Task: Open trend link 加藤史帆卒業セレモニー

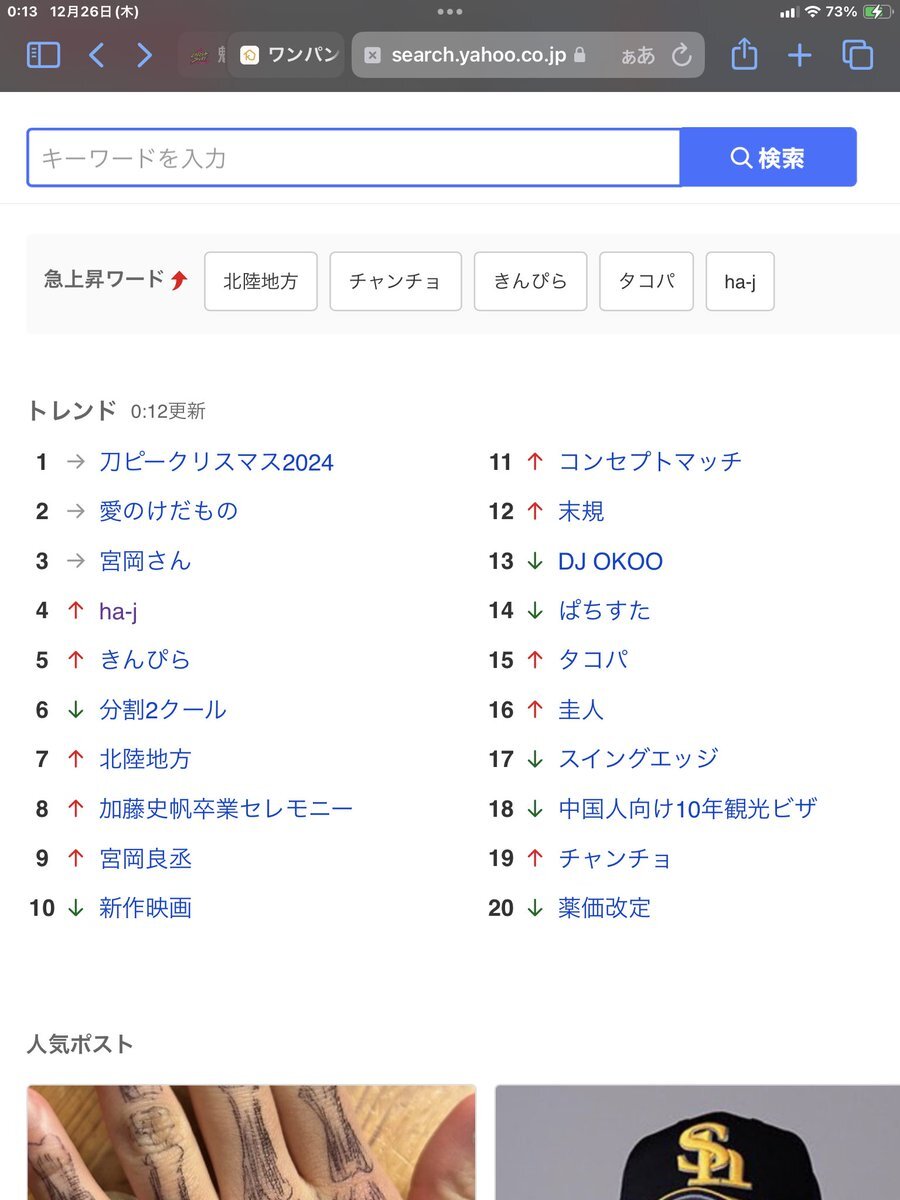Action: pos(226,808)
